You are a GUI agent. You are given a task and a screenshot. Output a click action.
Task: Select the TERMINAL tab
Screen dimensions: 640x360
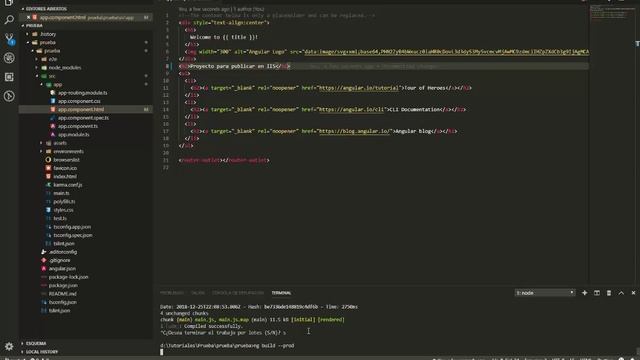pos(282,293)
